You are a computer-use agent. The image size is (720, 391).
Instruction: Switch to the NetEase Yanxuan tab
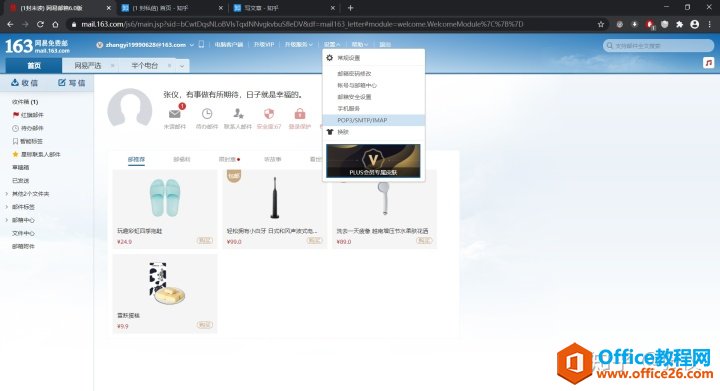click(x=88, y=66)
